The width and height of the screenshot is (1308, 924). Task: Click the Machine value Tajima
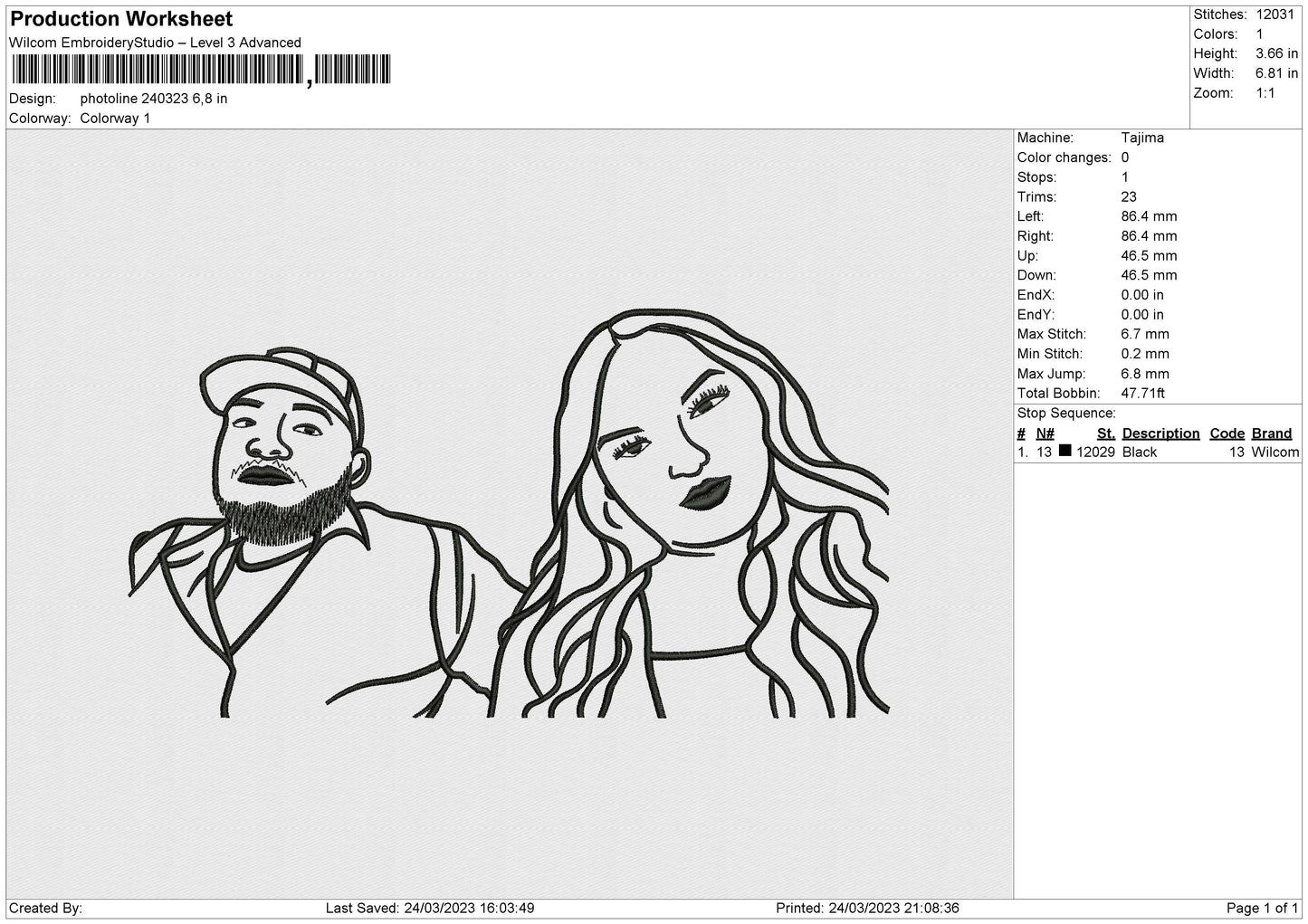tap(1142, 138)
